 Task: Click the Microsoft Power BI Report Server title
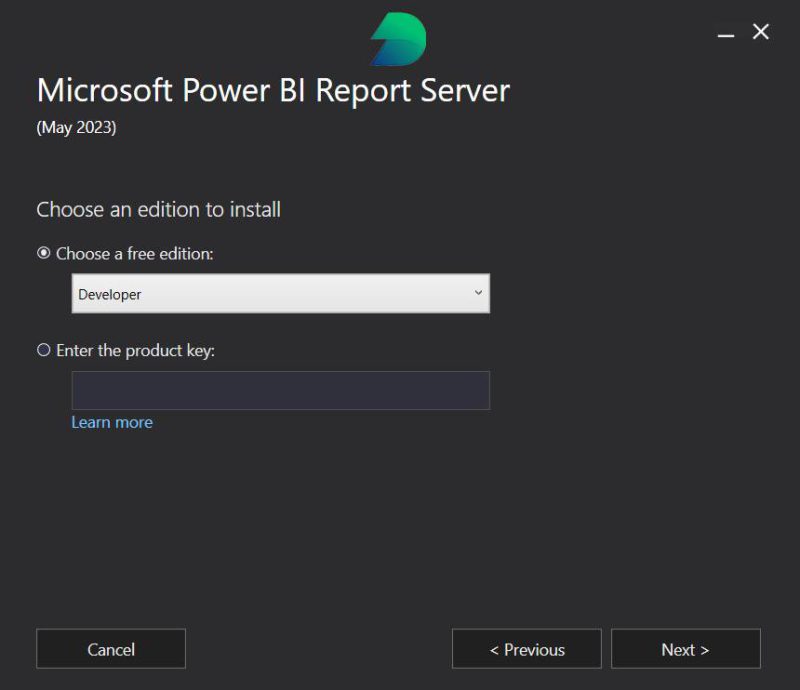coord(272,91)
